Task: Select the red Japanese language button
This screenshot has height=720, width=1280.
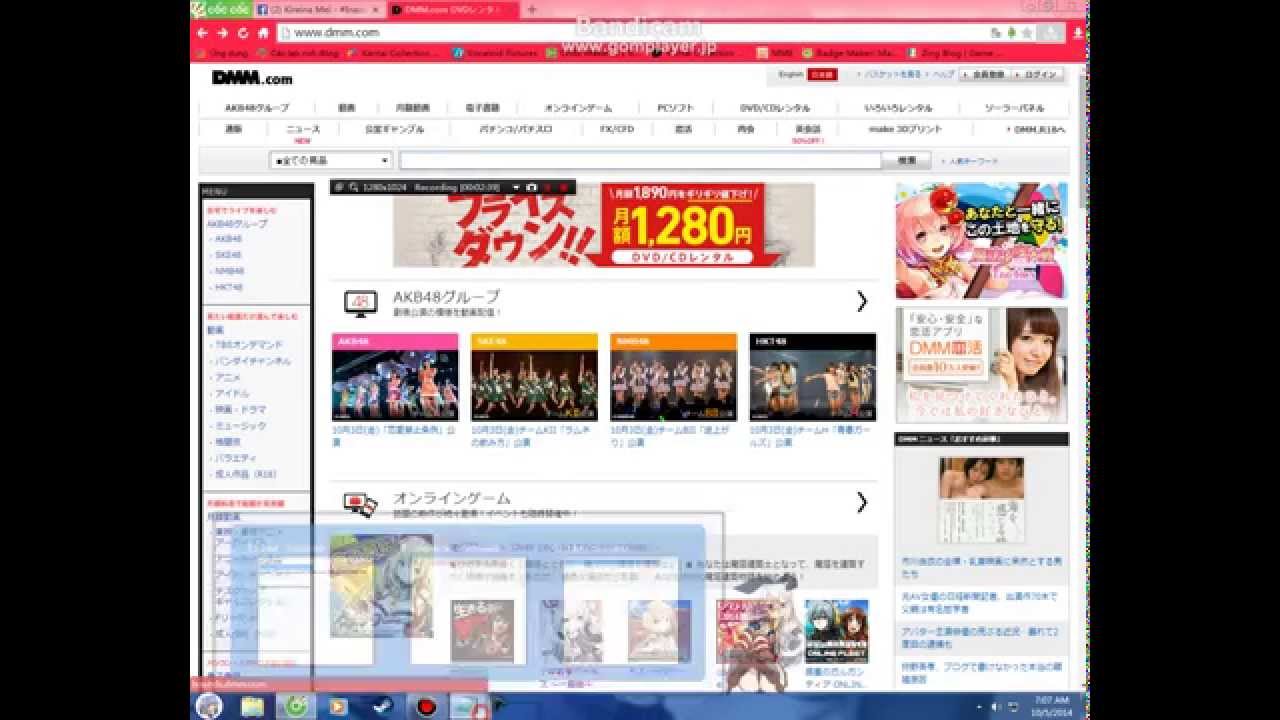Action: (822, 75)
